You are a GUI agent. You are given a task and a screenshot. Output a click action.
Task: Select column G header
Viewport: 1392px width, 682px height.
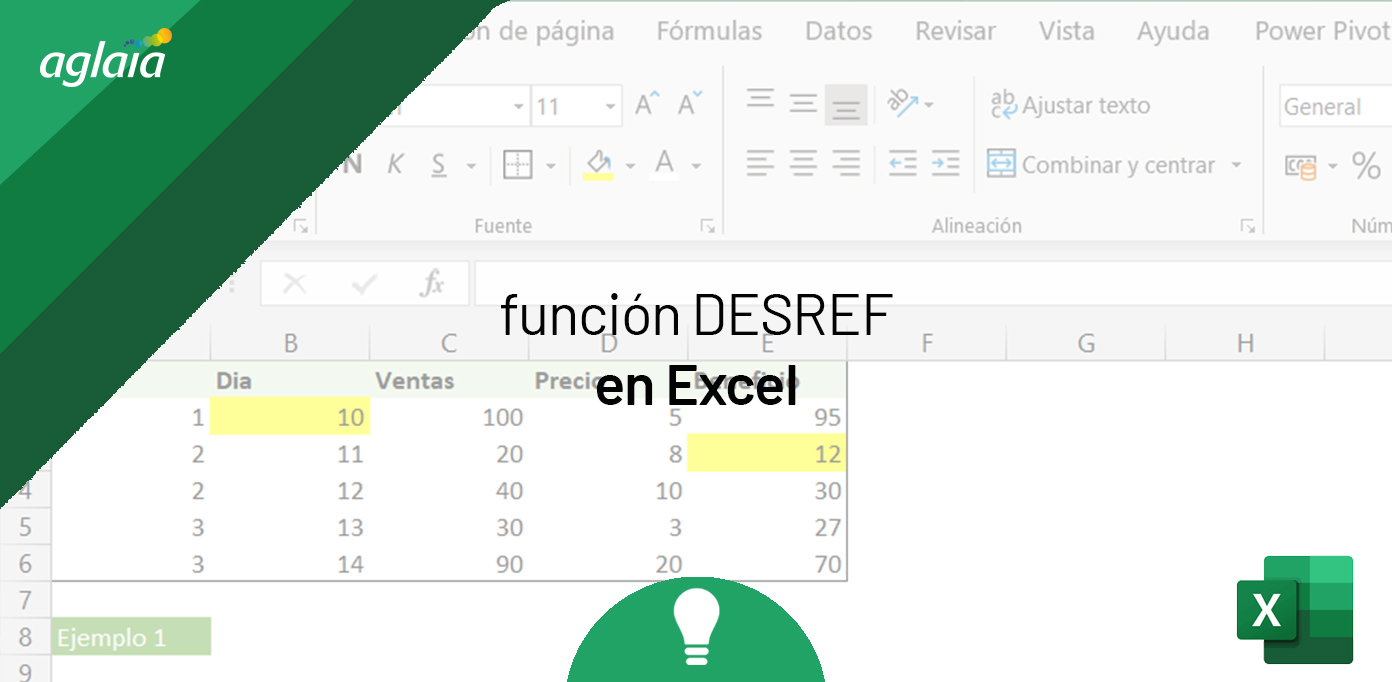coord(1086,344)
